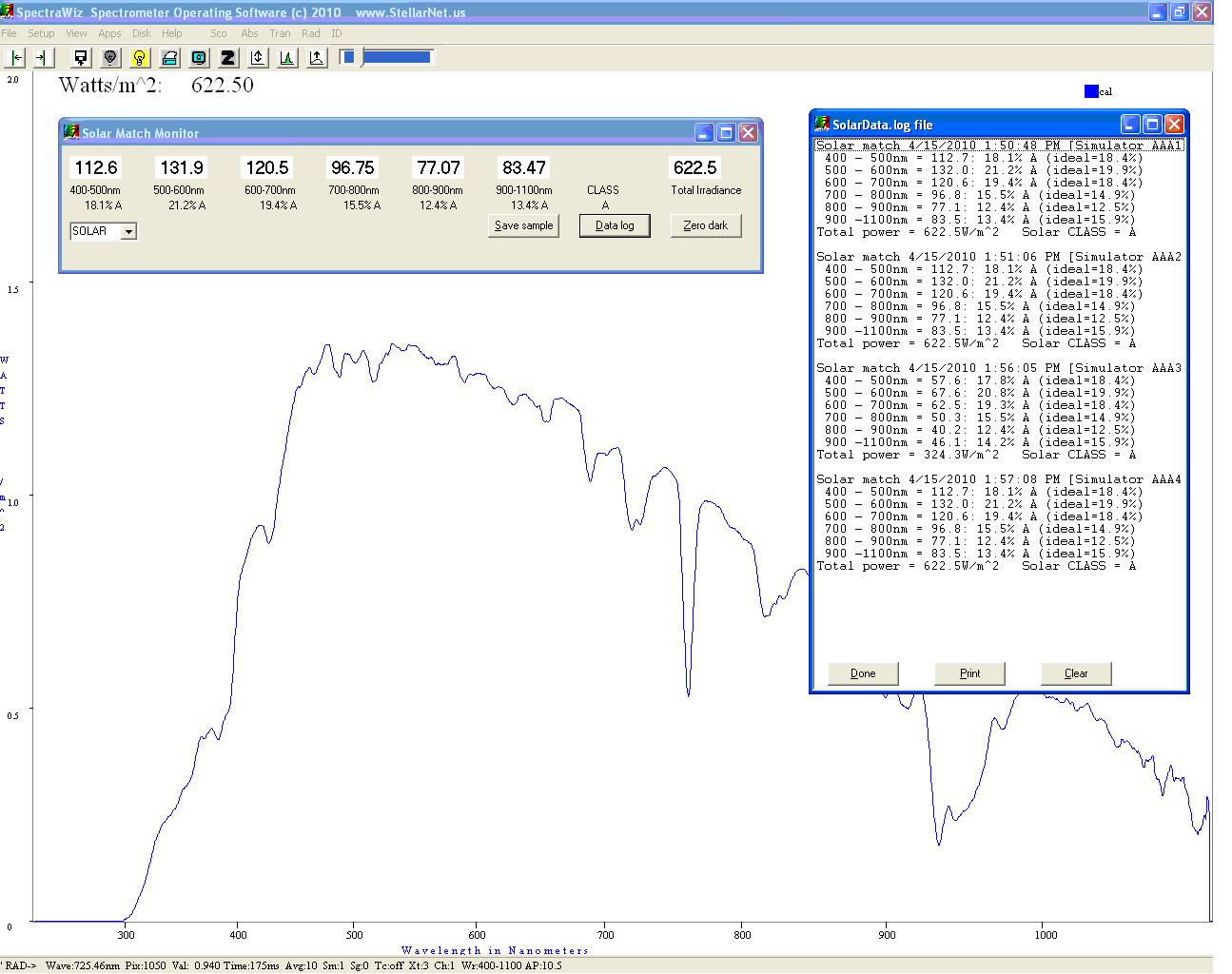The width and height of the screenshot is (1232, 974).
Task: Open the Disk menu
Action: pyautogui.click(x=142, y=33)
